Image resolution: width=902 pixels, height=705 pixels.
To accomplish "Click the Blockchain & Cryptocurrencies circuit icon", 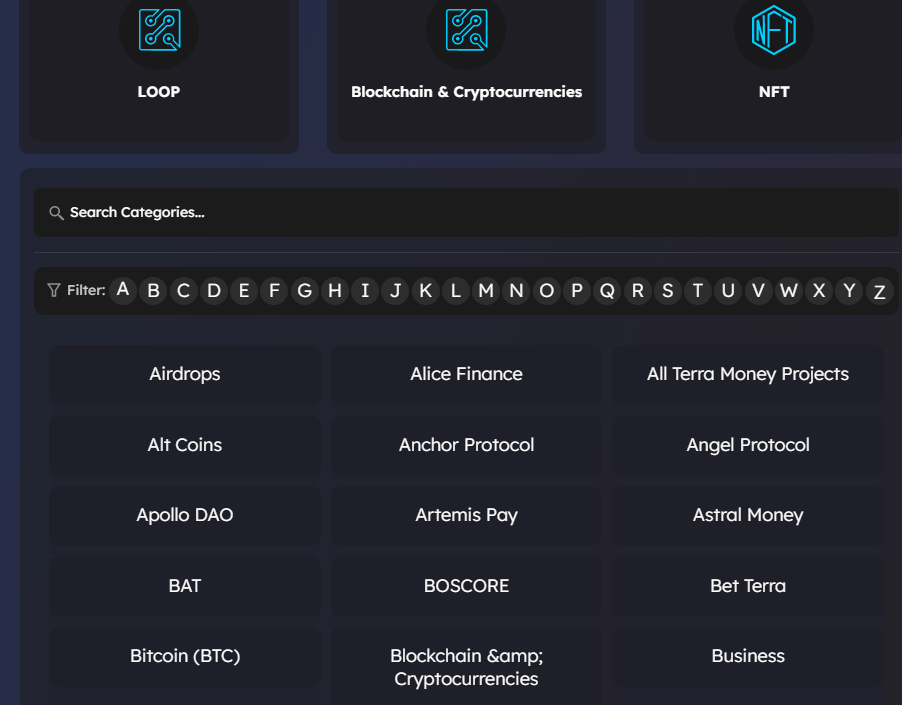I will (467, 30).
